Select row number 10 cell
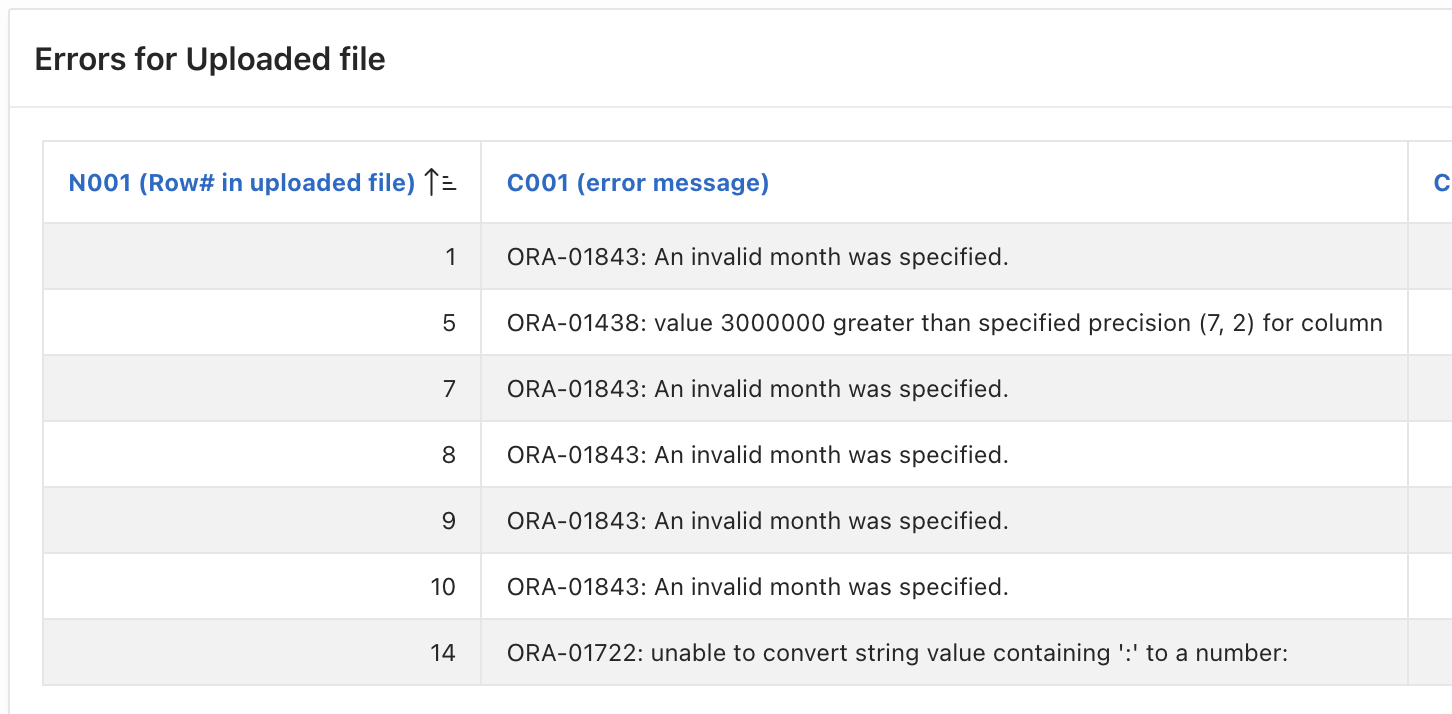 pos(262,587)
